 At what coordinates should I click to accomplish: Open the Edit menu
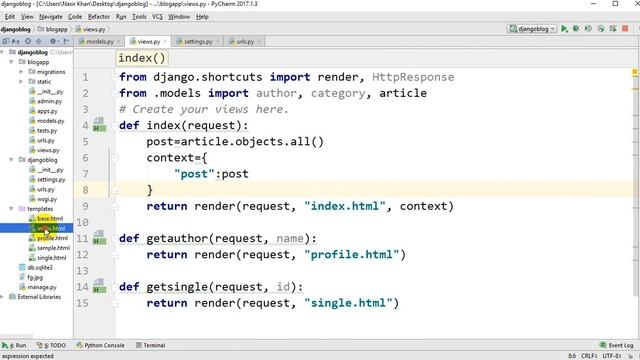click(x=9, y=17)
